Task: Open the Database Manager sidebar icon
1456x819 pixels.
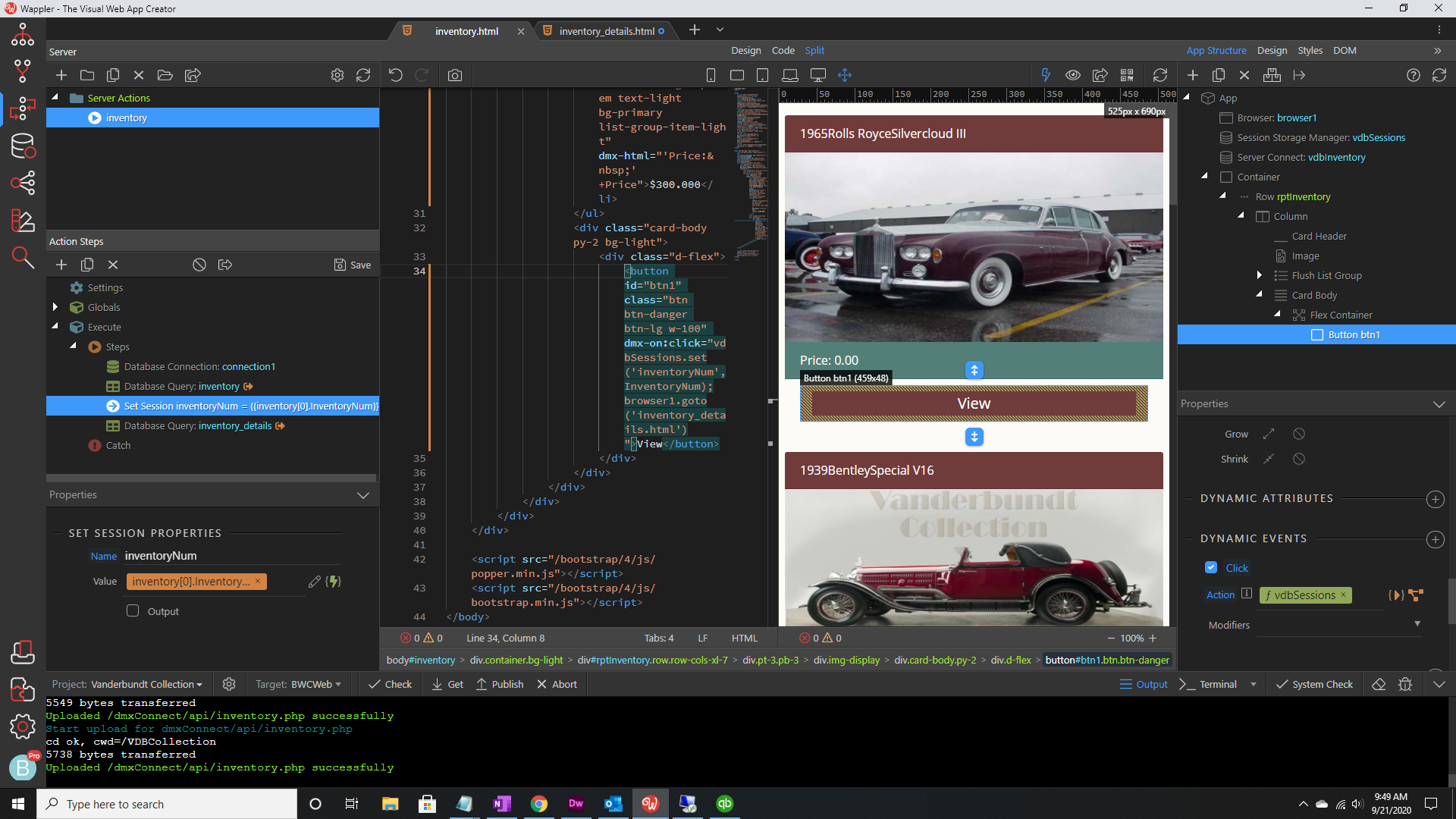Action: pyautogui.click(x=22, y=146)
